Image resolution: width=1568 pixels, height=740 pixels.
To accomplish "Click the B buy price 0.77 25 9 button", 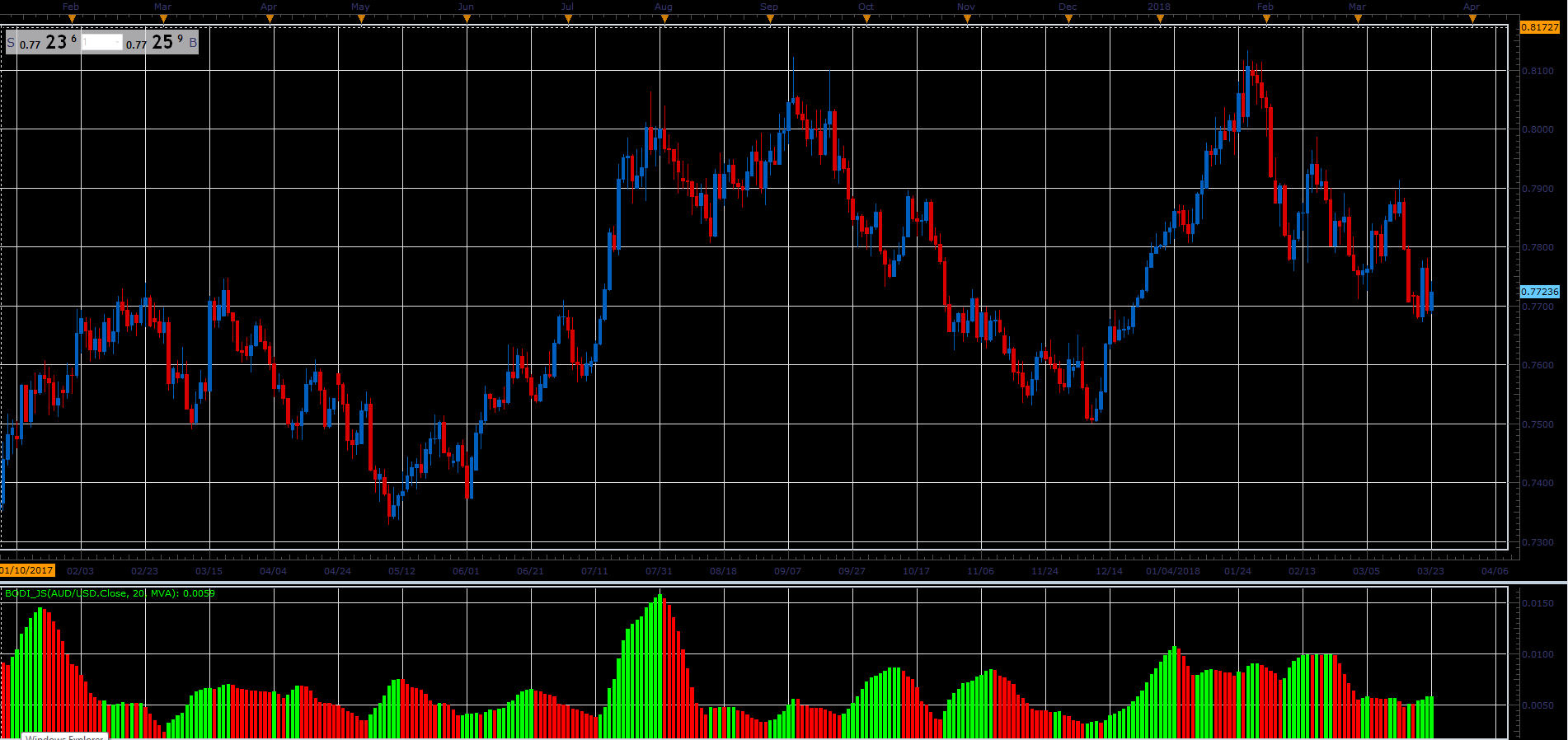I will [162, 42].
